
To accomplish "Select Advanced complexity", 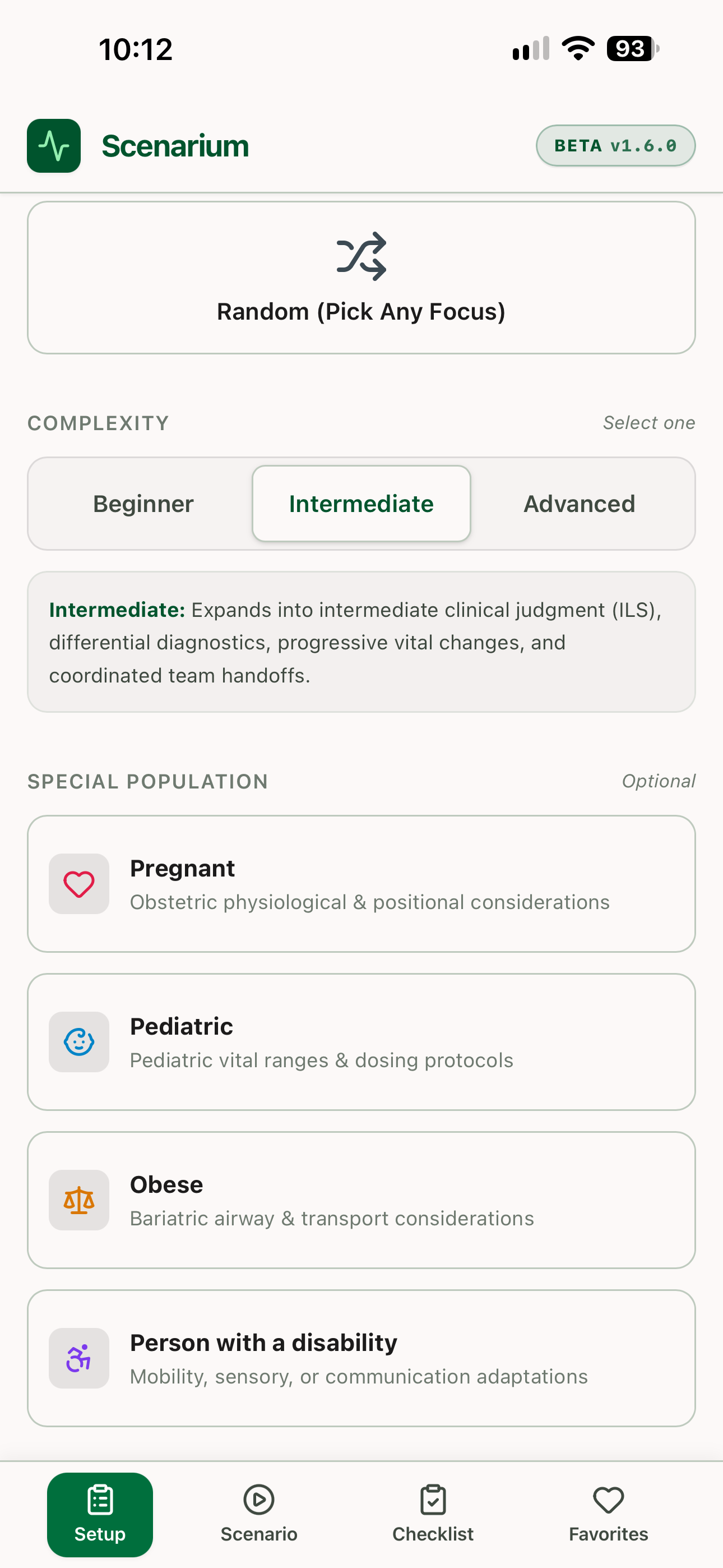I will [580, 504].
